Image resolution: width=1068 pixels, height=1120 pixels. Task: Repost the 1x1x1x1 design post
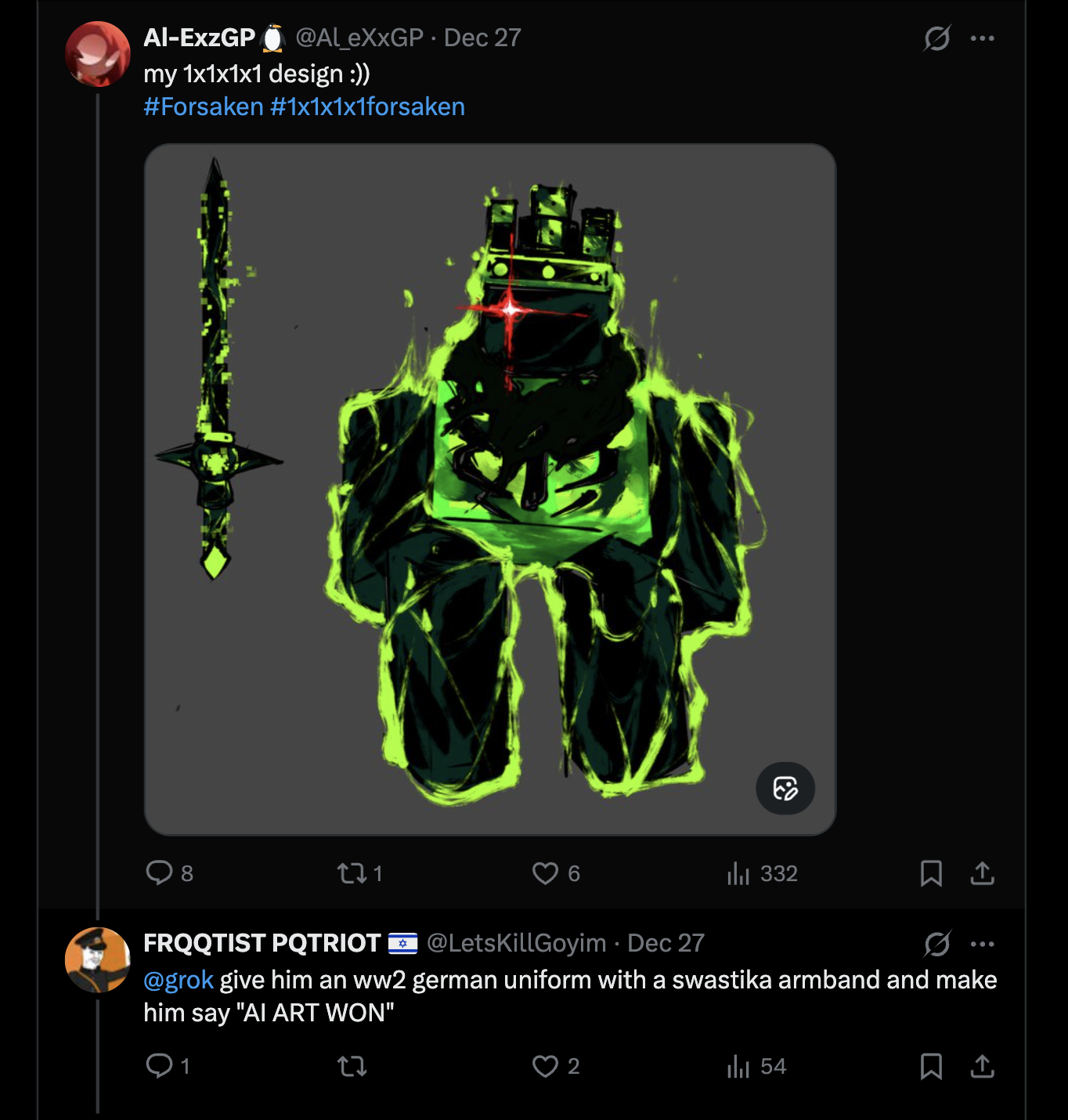click(x=352, y=873)
